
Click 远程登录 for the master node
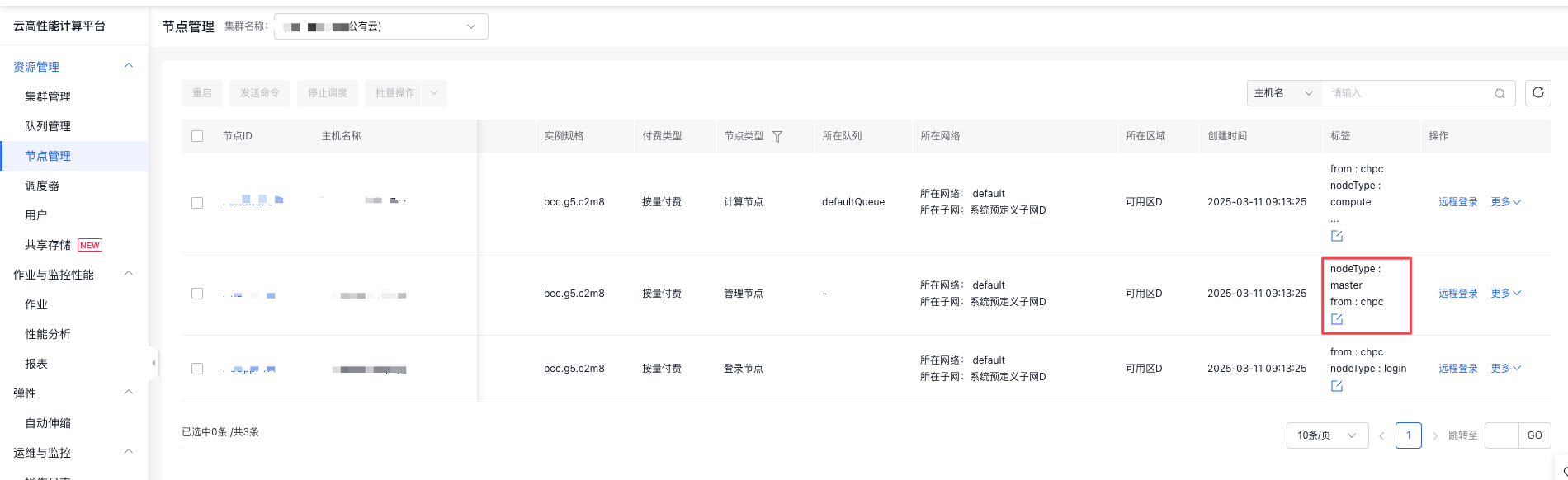(1458, 294)
